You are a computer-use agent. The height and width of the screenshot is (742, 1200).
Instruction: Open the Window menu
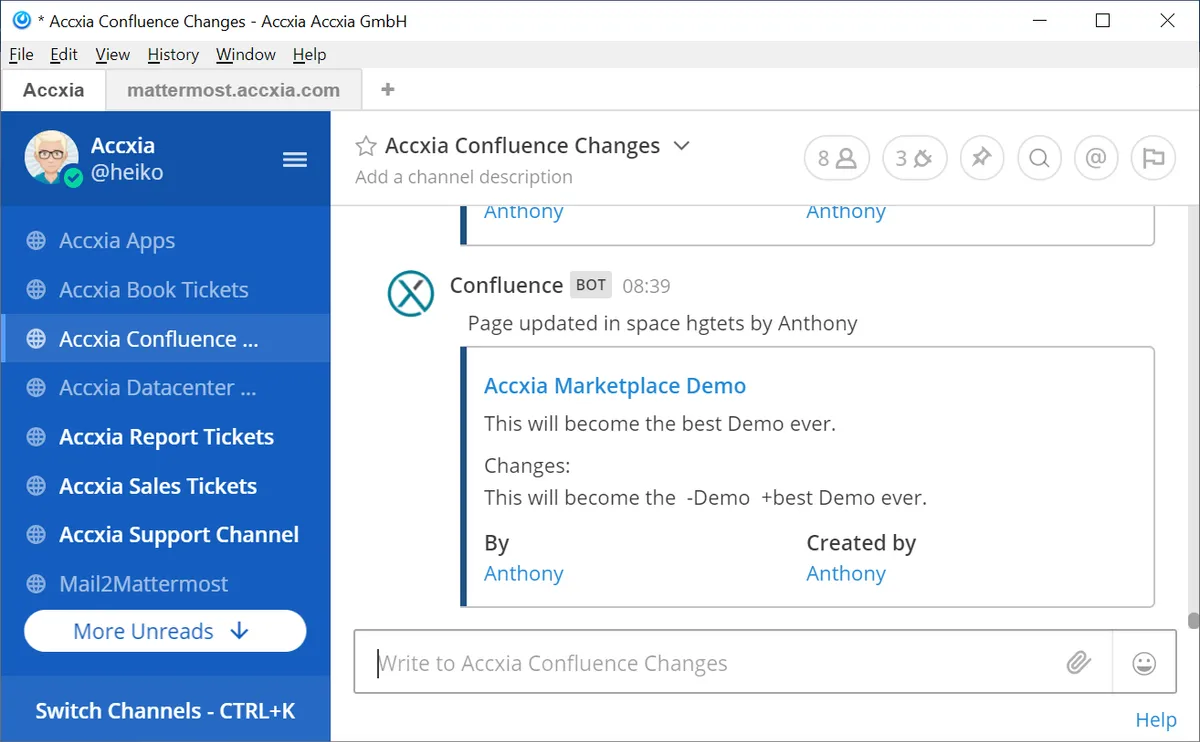[246, 54]
